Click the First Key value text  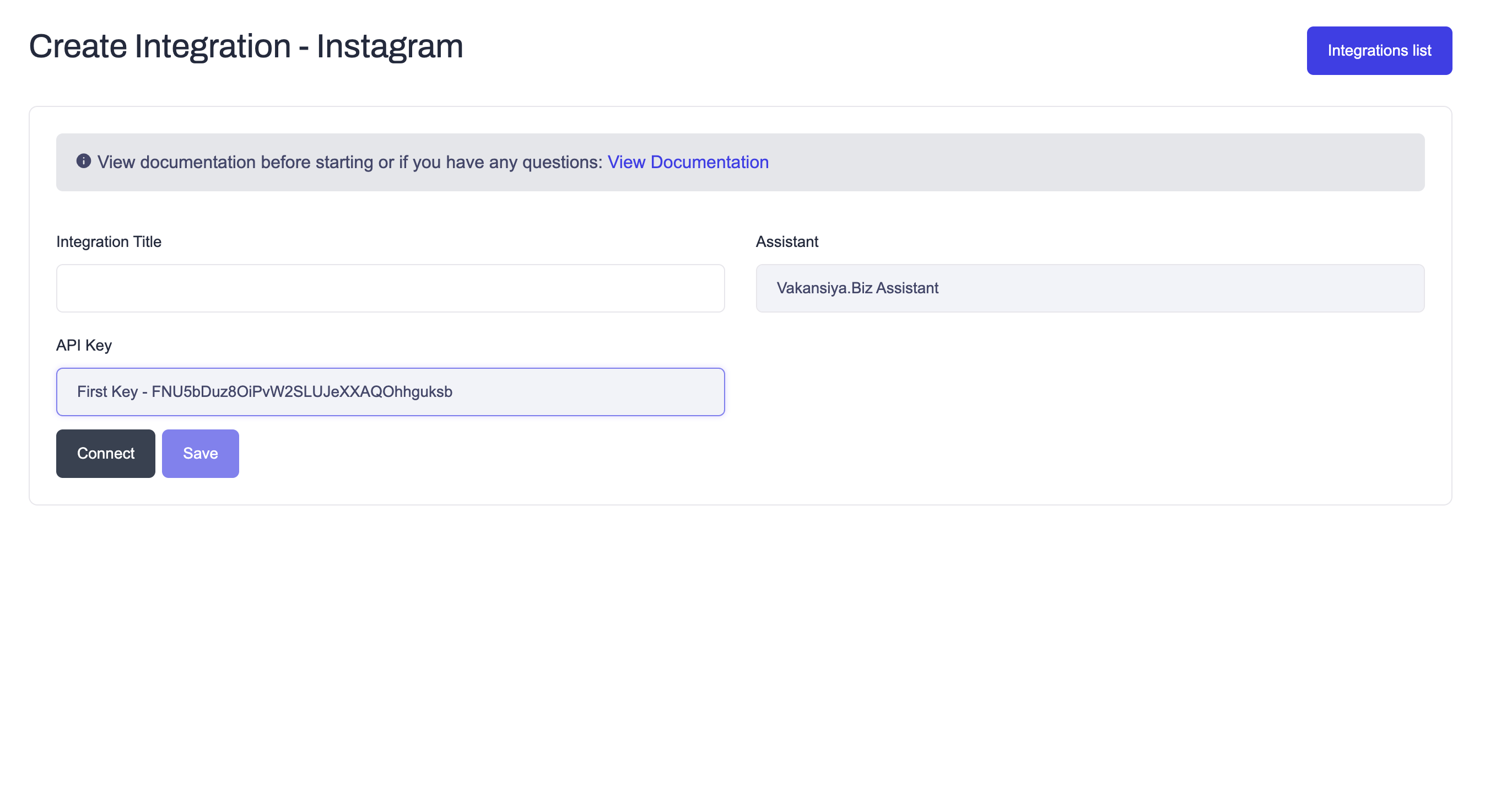tap(264, 391)
